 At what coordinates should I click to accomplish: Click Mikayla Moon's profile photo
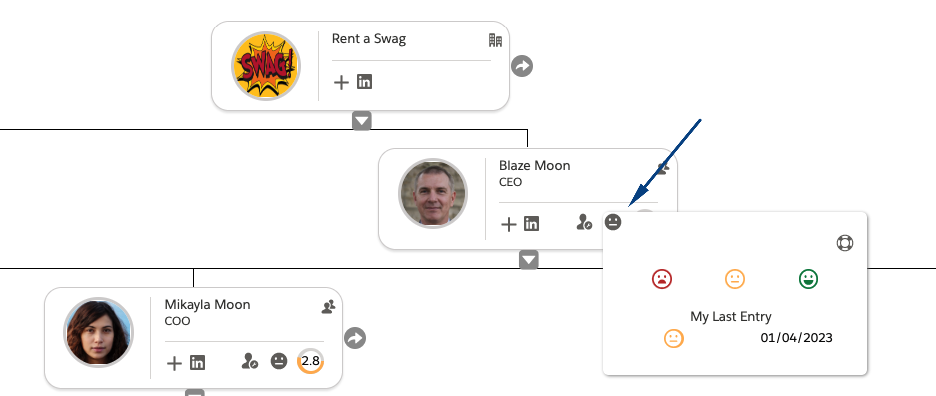(98, 332)
